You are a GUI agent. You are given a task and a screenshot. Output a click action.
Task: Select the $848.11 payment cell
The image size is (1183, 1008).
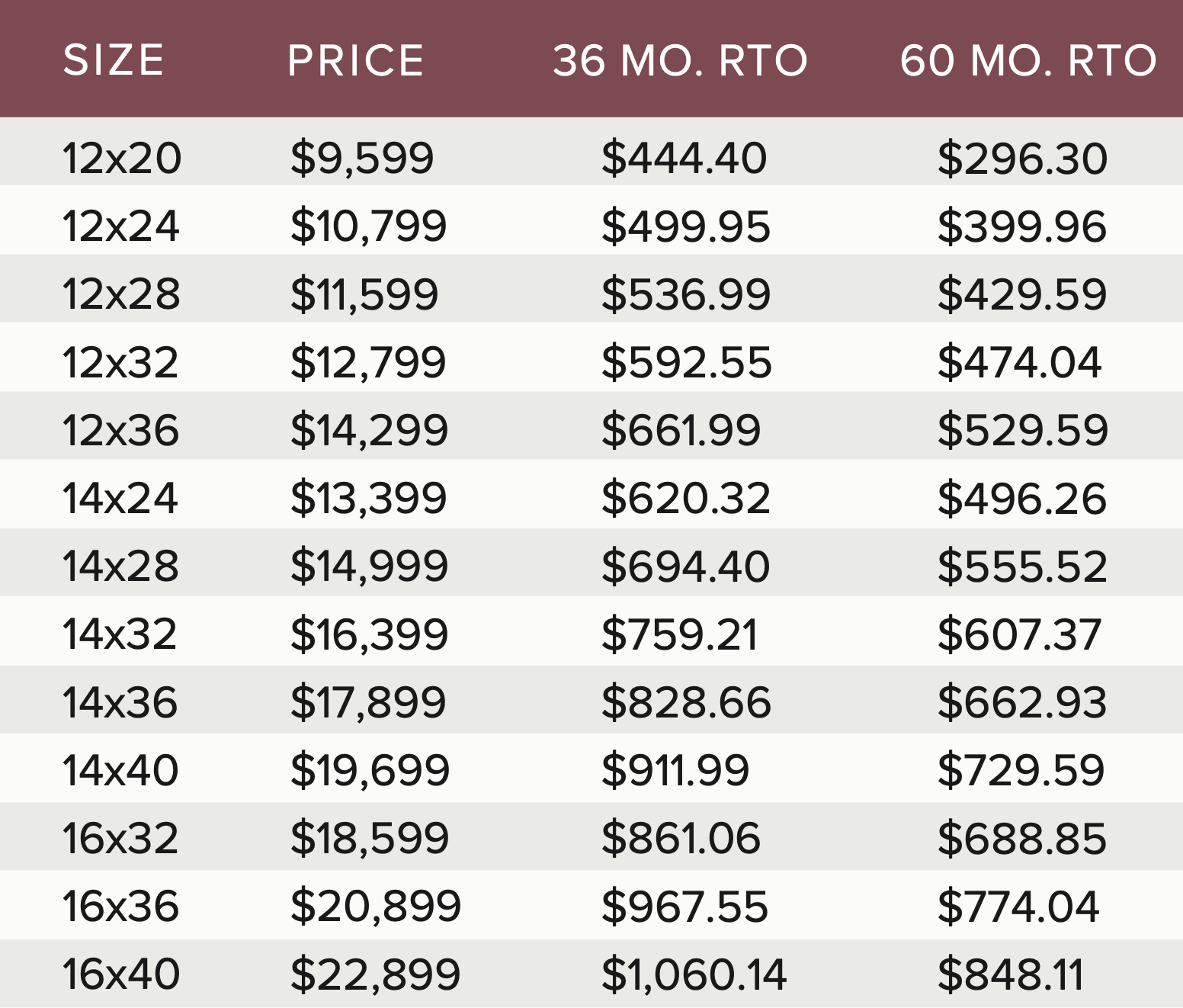coord(1011,974)
